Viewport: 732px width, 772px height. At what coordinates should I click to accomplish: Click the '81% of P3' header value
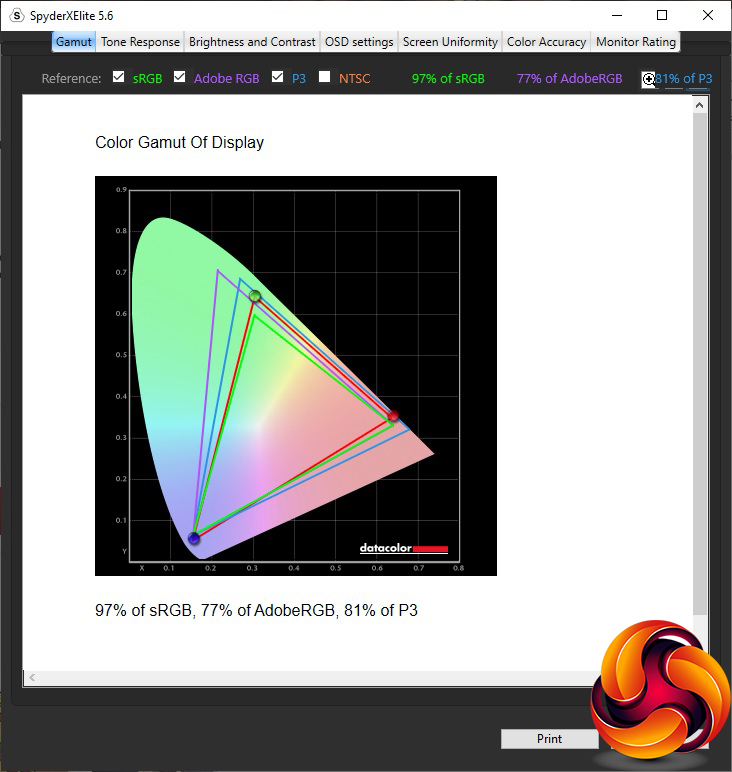[x=684, y=79]
